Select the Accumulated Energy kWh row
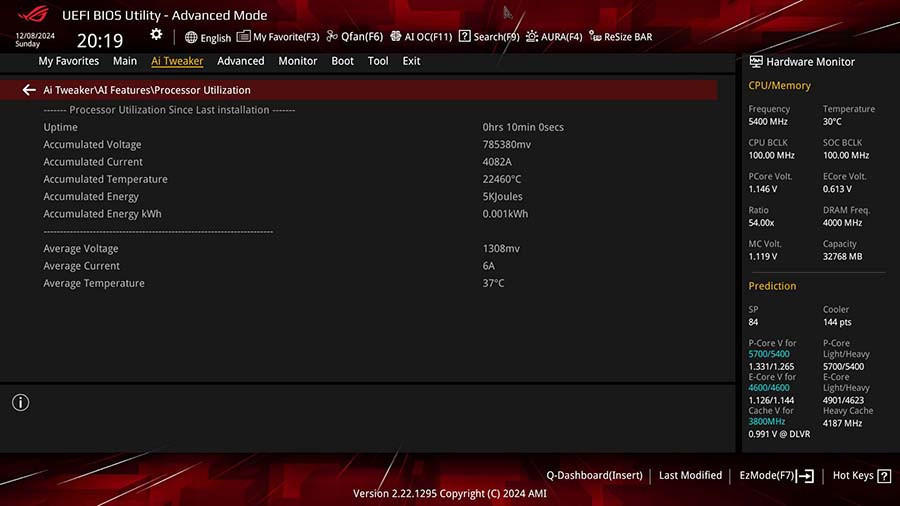900x506 pixels. point(359,214)
